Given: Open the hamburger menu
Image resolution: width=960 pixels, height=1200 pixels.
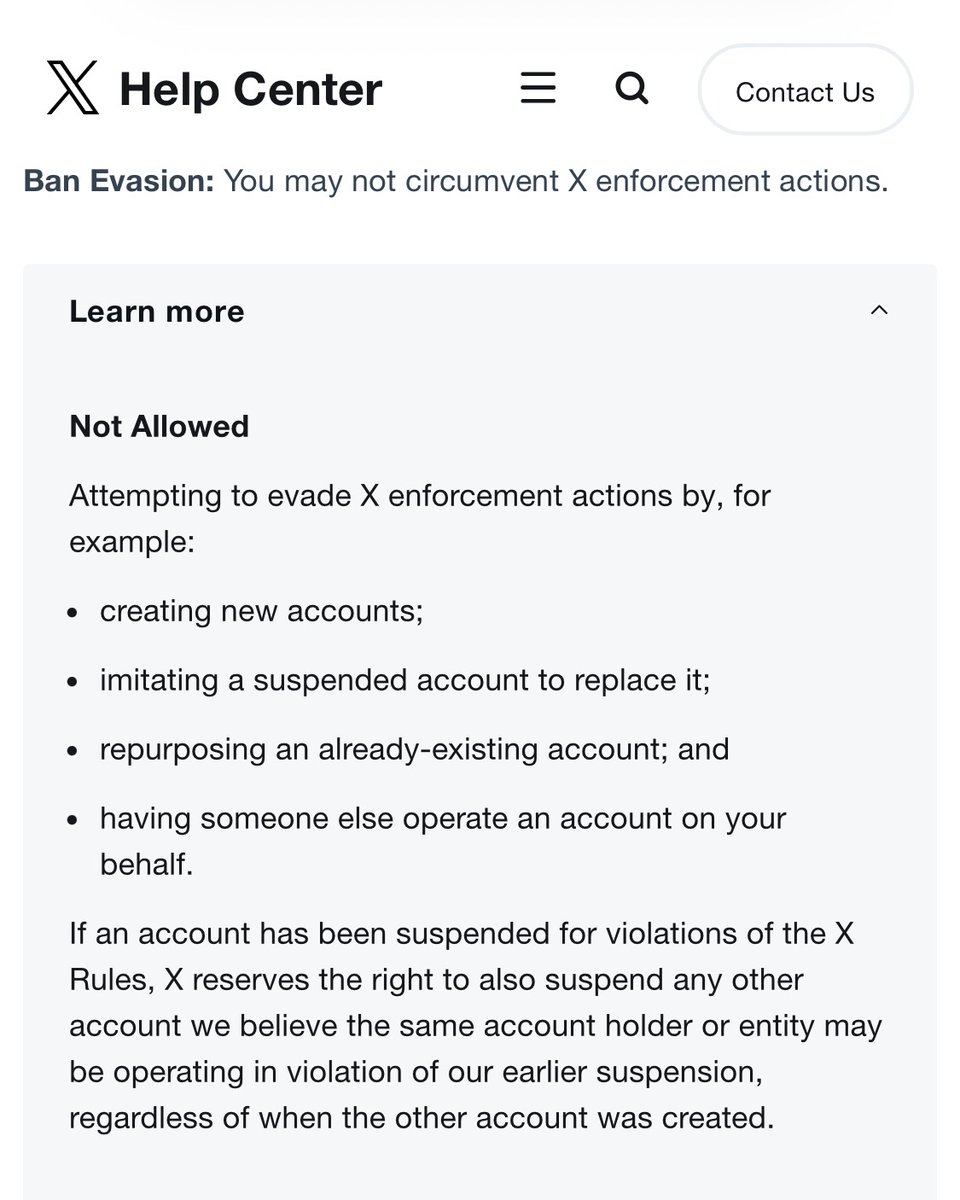Looking at the screenshot, I should [538, 88].
